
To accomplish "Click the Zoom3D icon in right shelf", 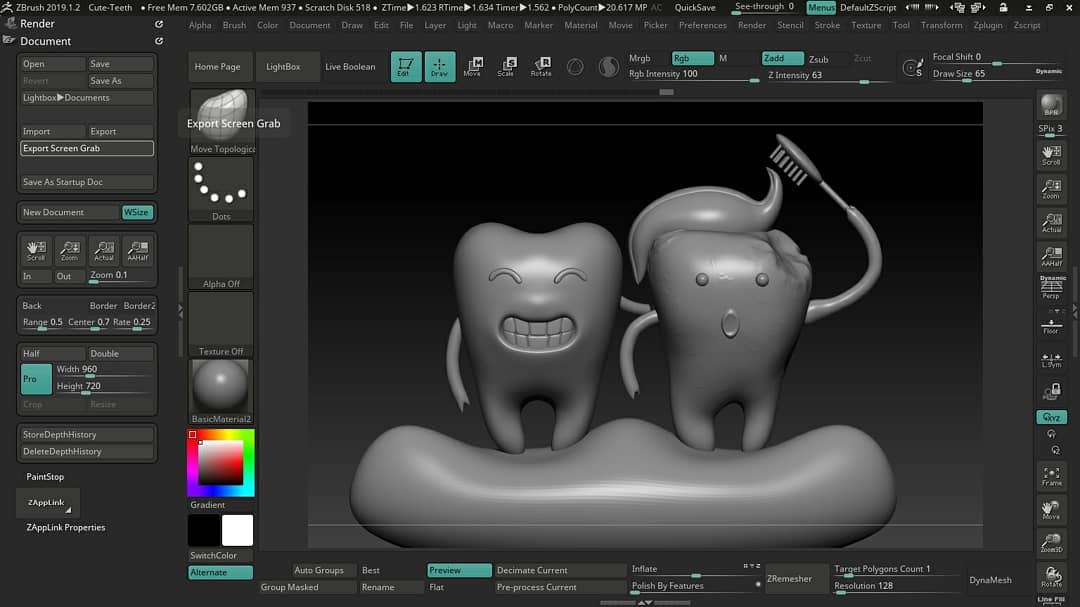I will (1051, 543).
